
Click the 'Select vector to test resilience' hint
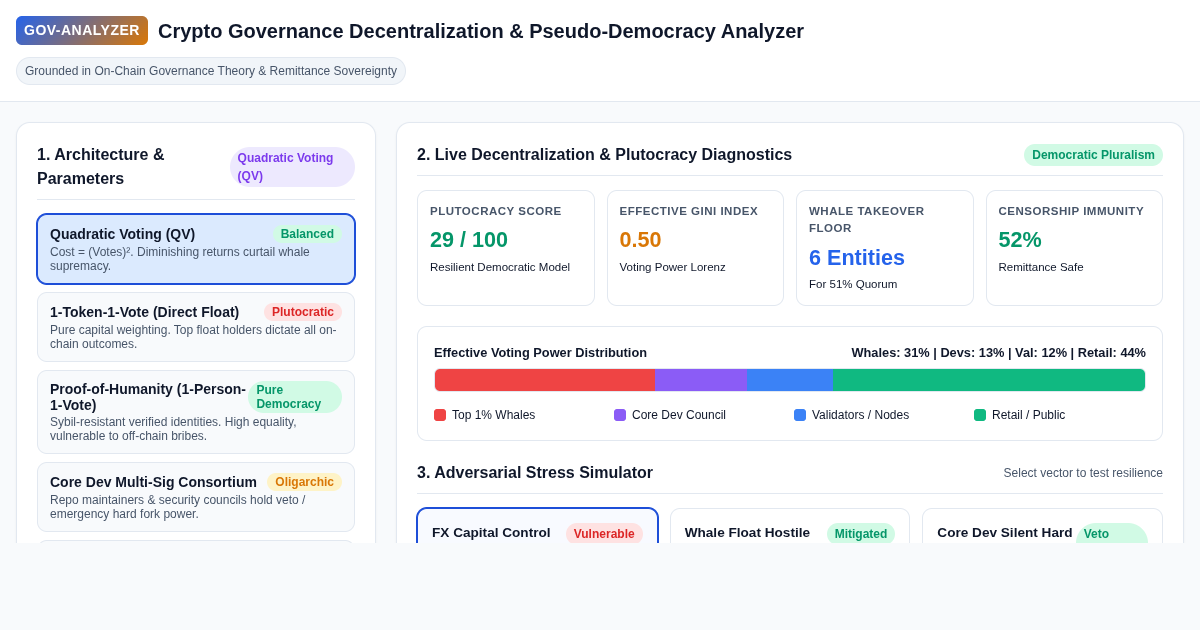[1083, 473]
